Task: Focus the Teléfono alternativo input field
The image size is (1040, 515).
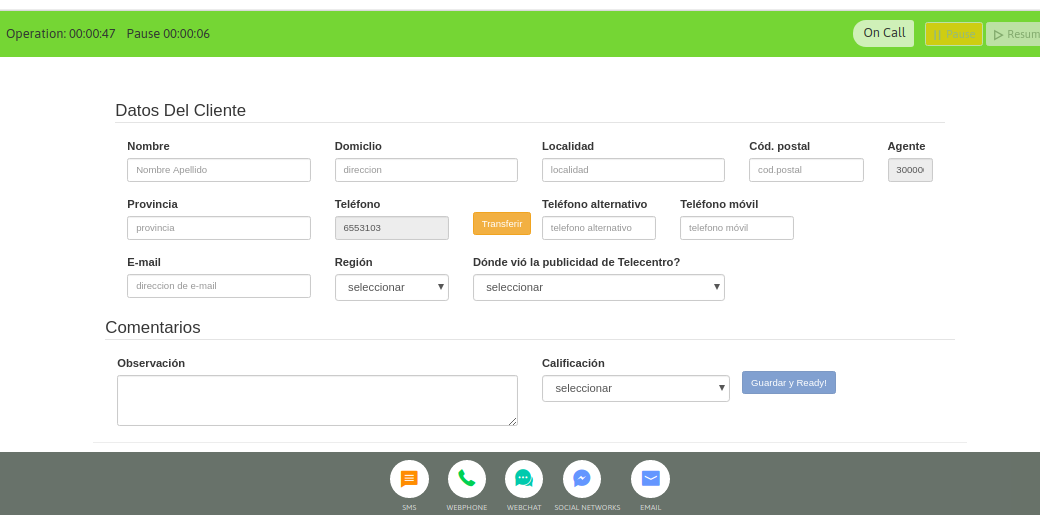Action: 599,228
